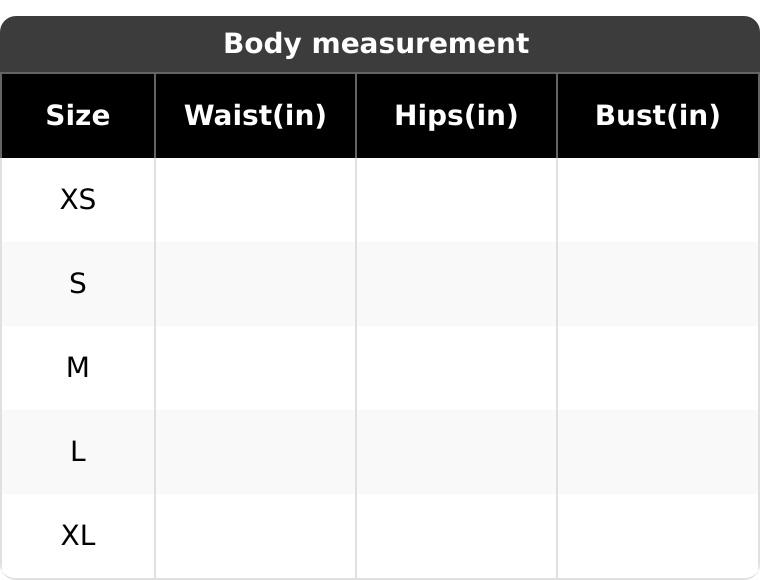Click the empty Waist cell for XS
Viewport: 760px width, 580px height.
[255, 200]
